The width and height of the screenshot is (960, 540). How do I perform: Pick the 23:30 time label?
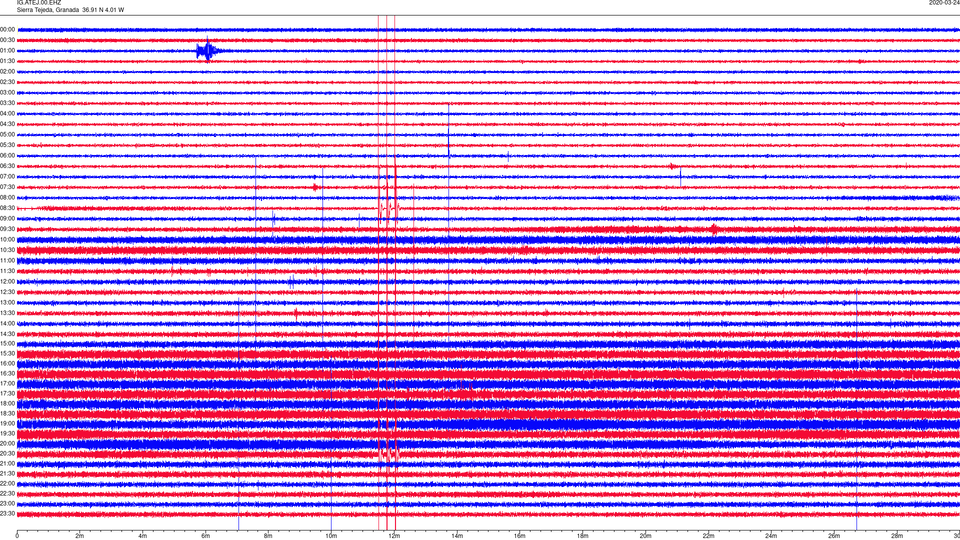tap(8, 514)
